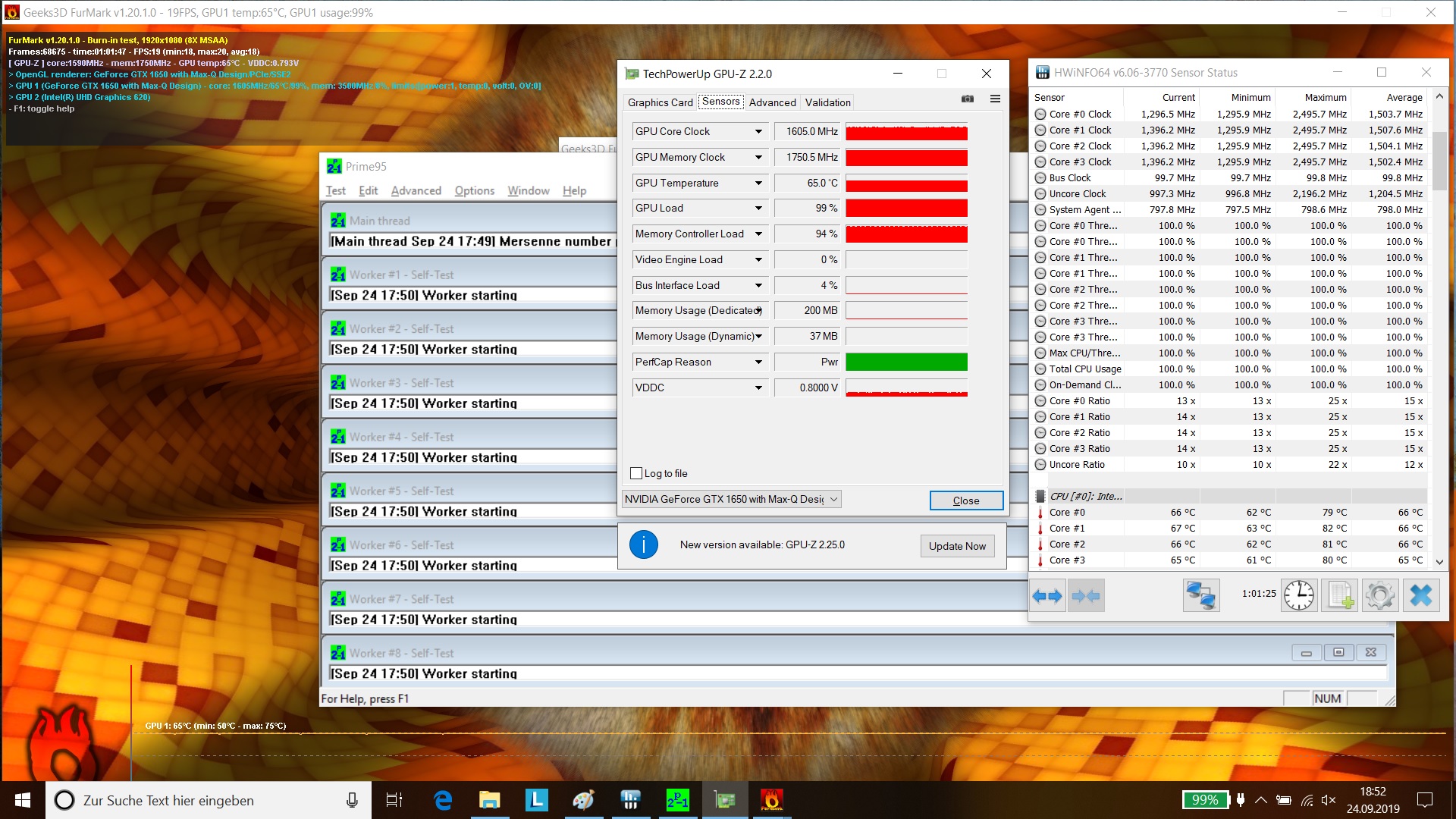Switch to the Graphics Card tab
The width and height of the screenshot is (1456, 819).
(x=660, y=102)
